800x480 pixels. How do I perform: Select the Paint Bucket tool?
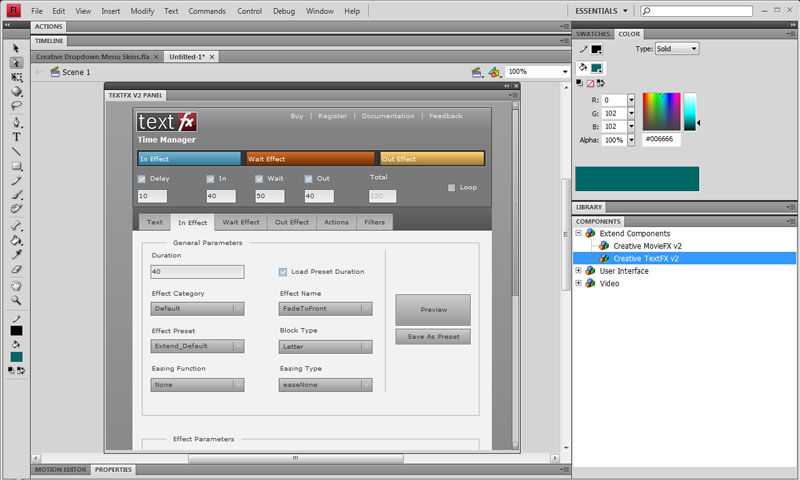click(x=16, y=240)
